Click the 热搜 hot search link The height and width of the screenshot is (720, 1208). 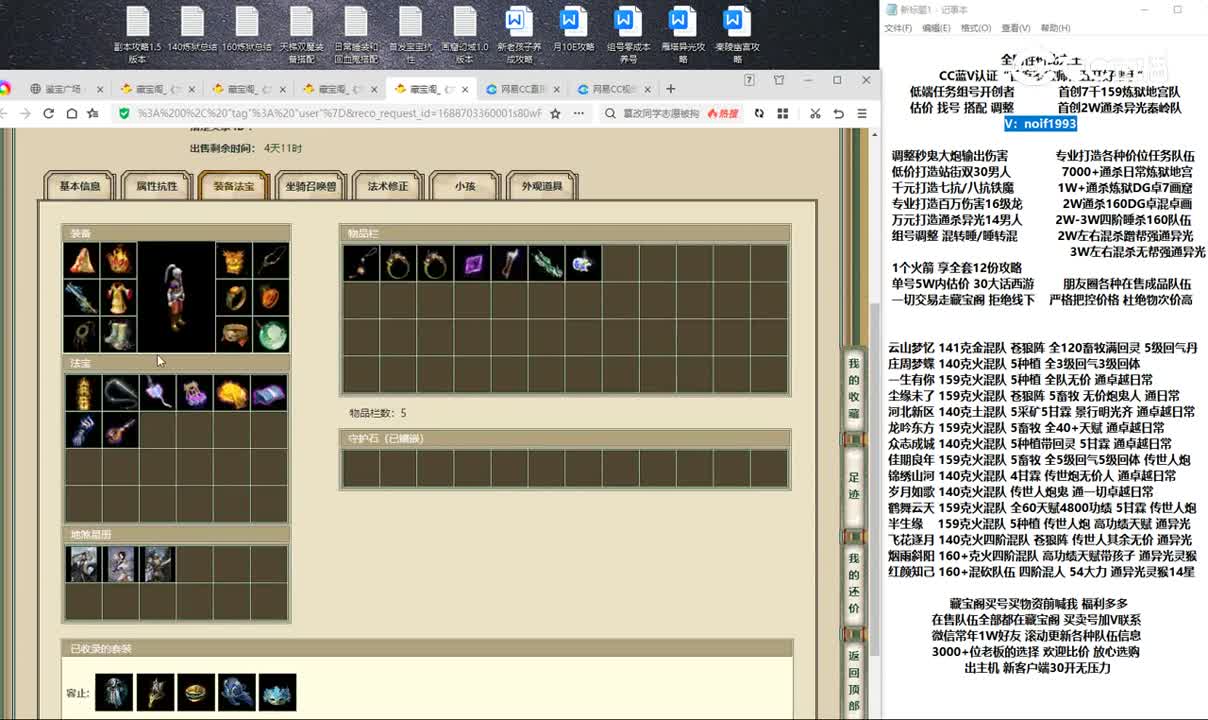722,114
